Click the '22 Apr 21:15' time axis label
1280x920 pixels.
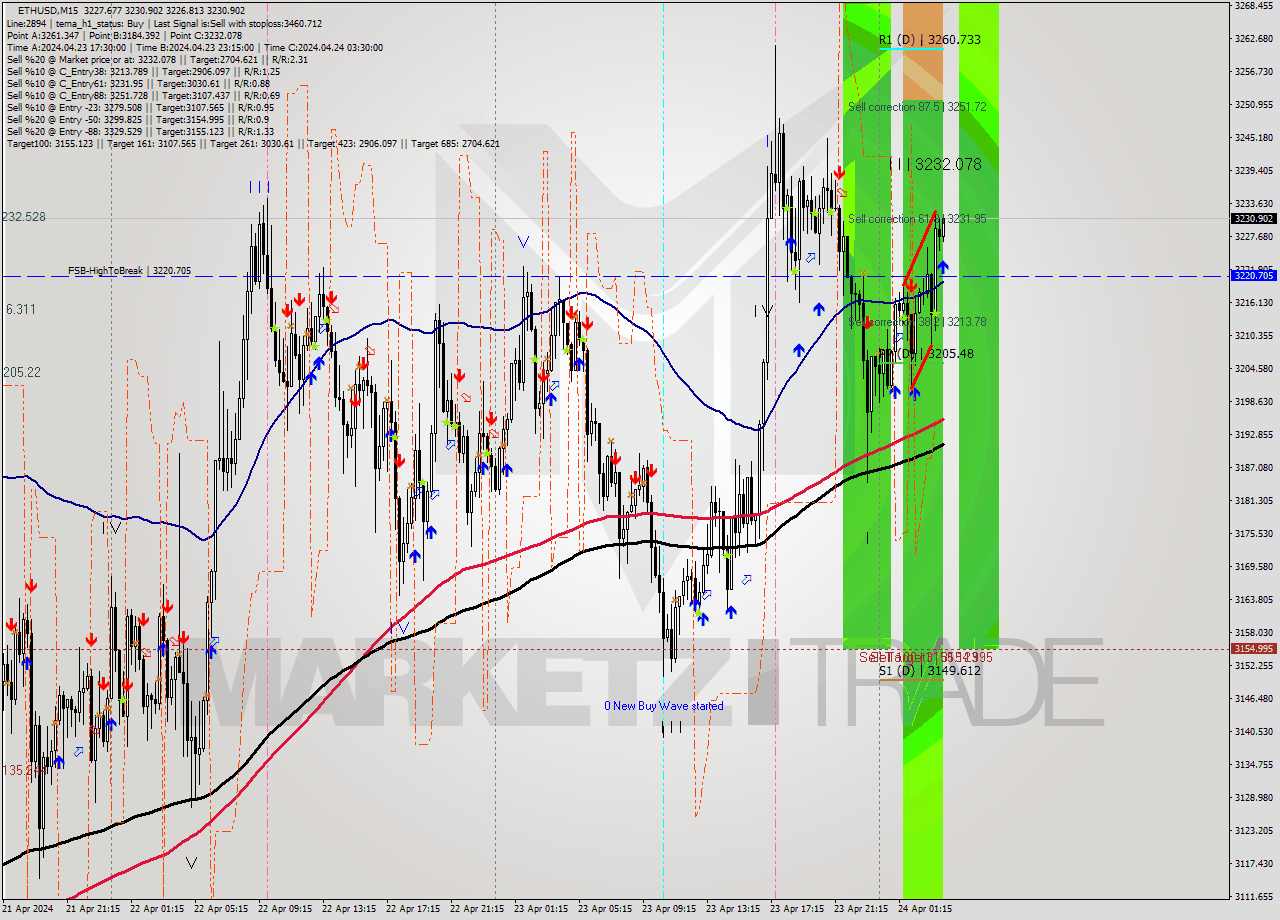pos(477,909)
